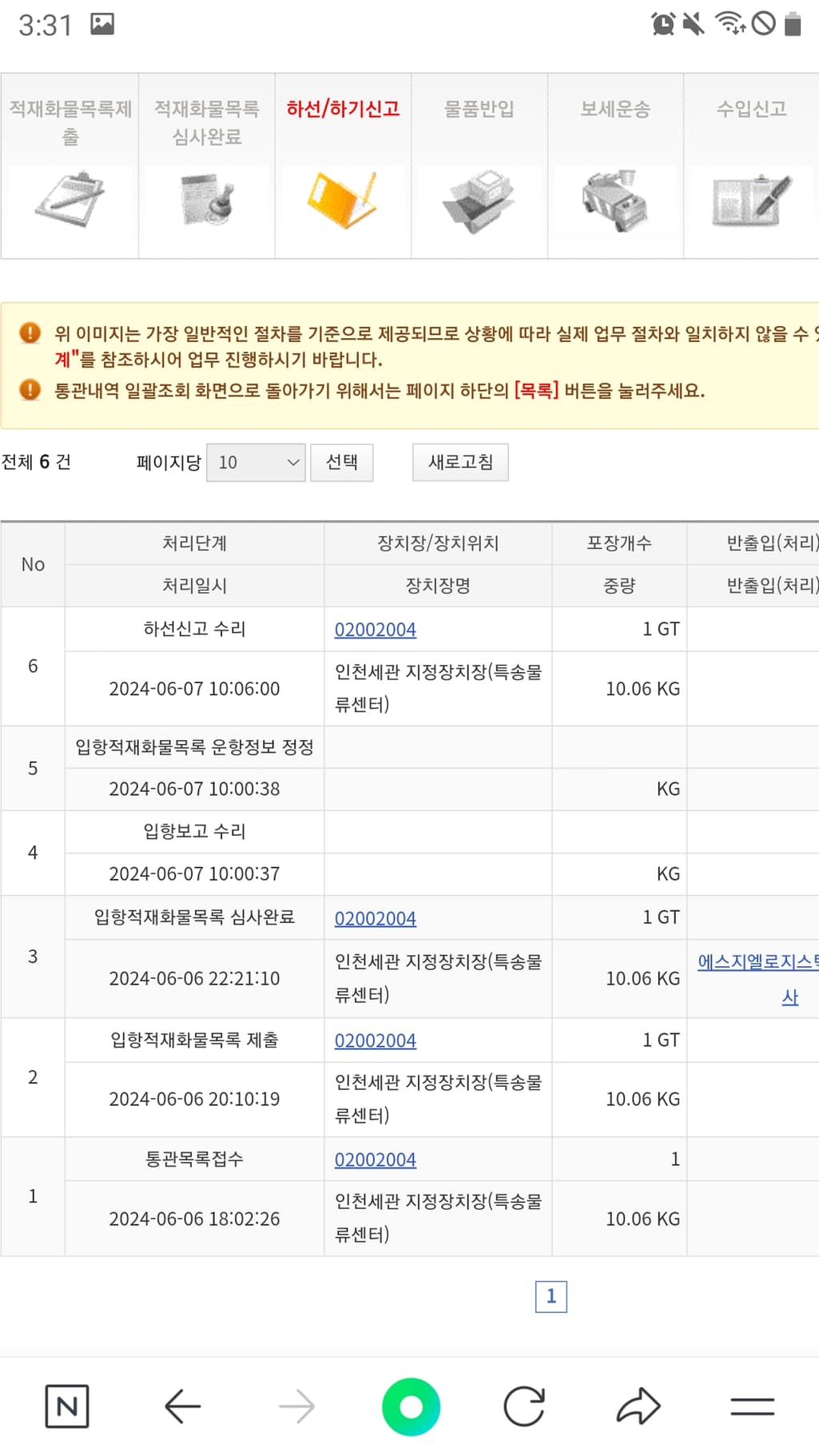Tap the image notification icon in status bar

coord(102,24)
